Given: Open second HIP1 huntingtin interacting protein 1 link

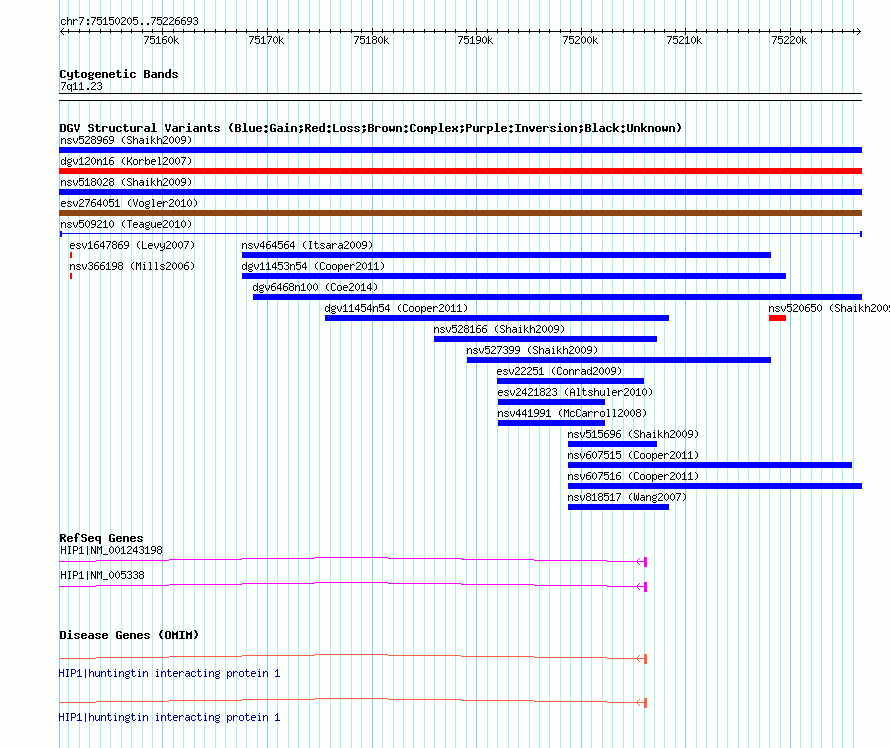Looking at the screenshot, I should pyautogui.click(x=169, y=717).
